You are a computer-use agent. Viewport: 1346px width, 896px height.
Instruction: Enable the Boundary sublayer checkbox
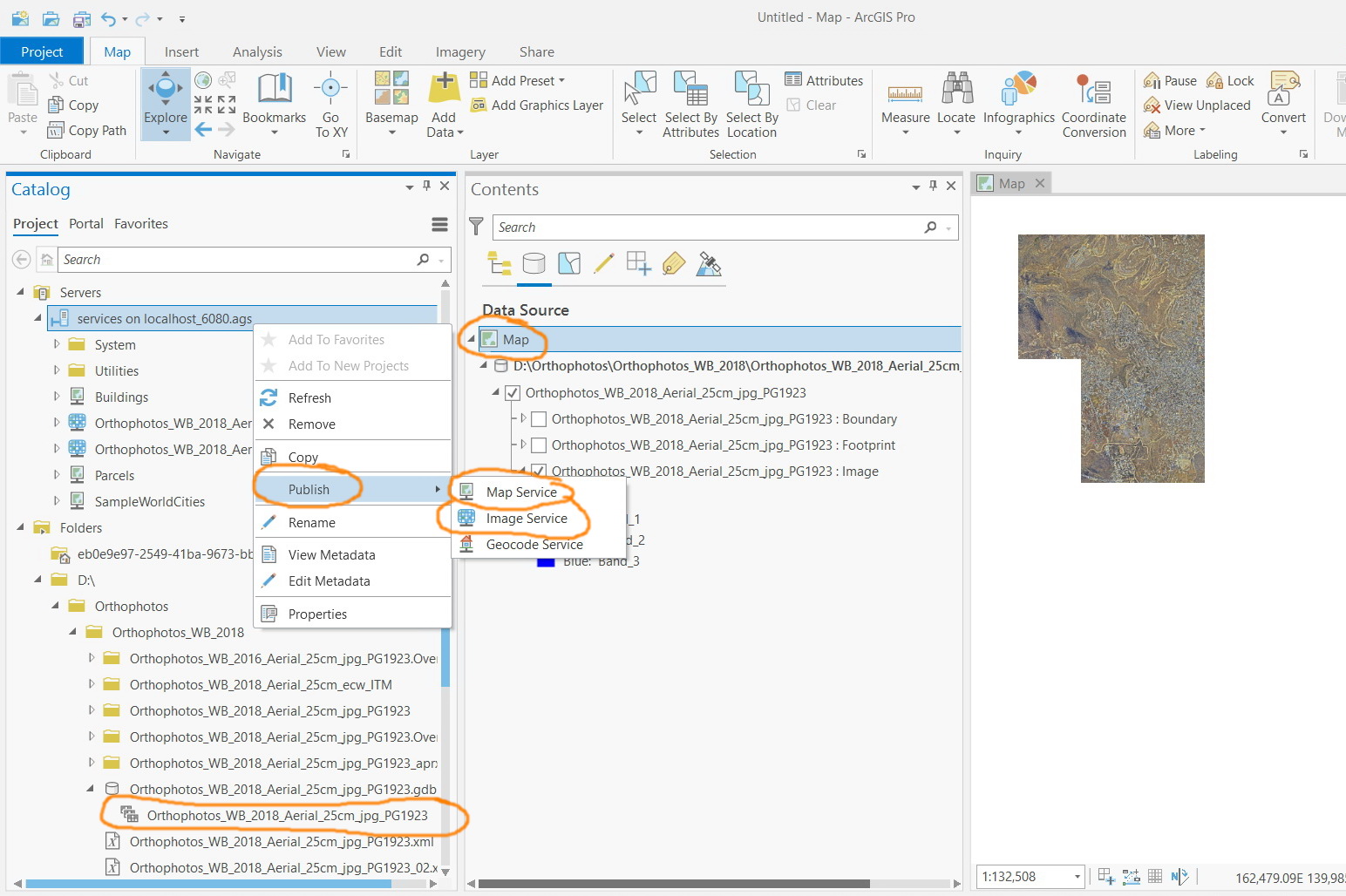(x=539, y=419)
